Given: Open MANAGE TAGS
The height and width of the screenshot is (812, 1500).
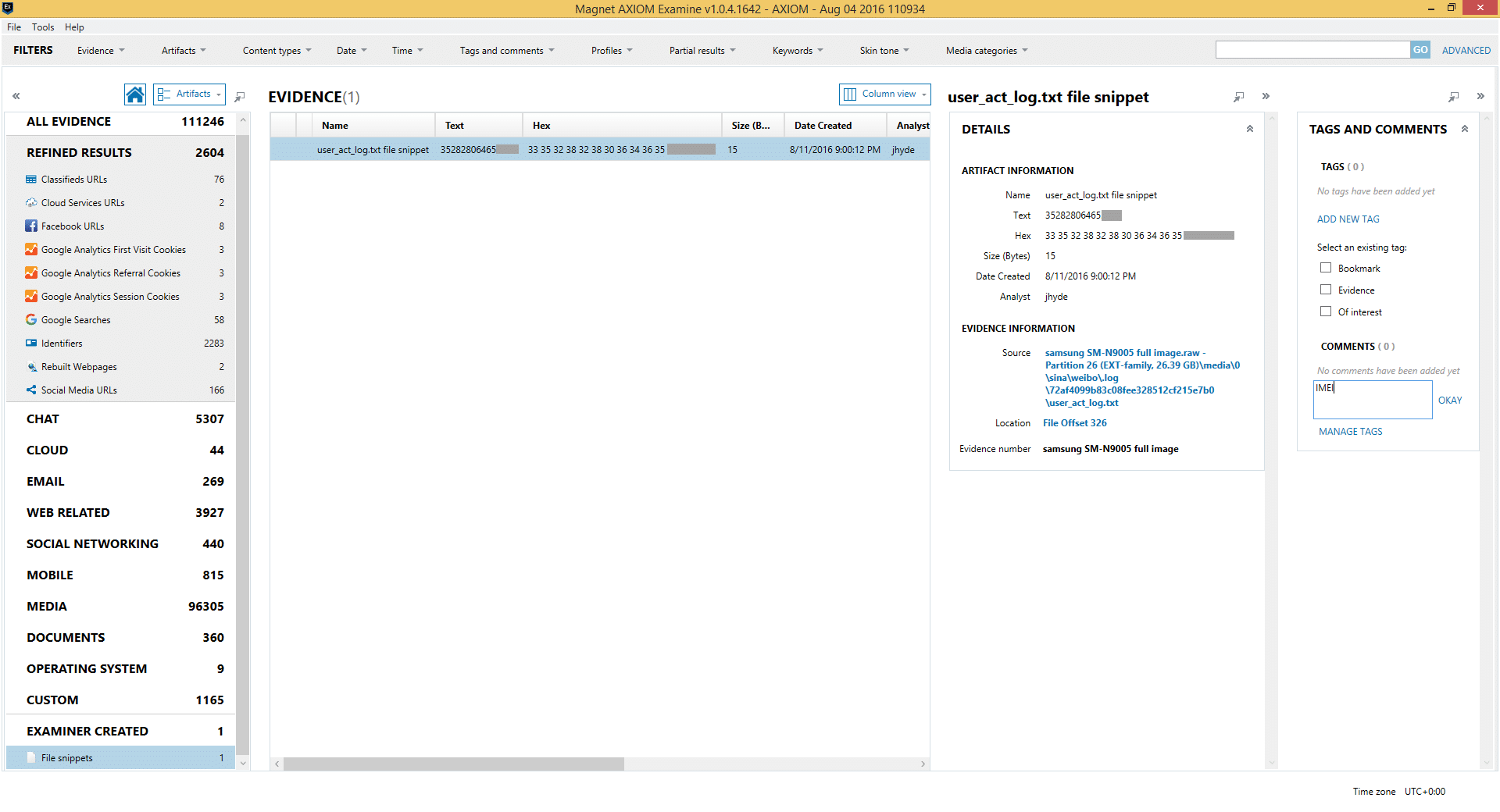Looking at the screenshot, I should [x=1351, y=432].
